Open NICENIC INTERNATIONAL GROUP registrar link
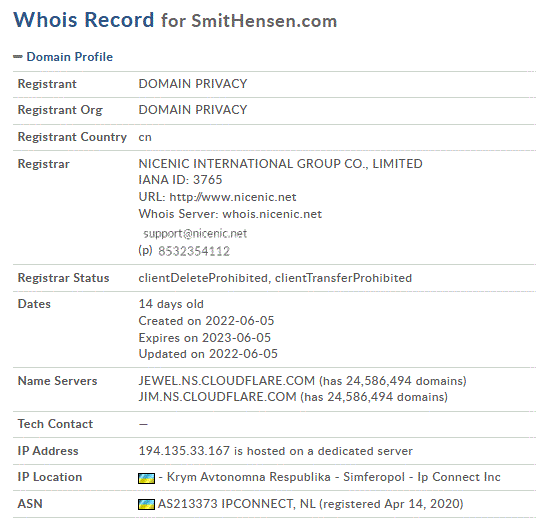The image size is (536, 520). click(280, 164)
